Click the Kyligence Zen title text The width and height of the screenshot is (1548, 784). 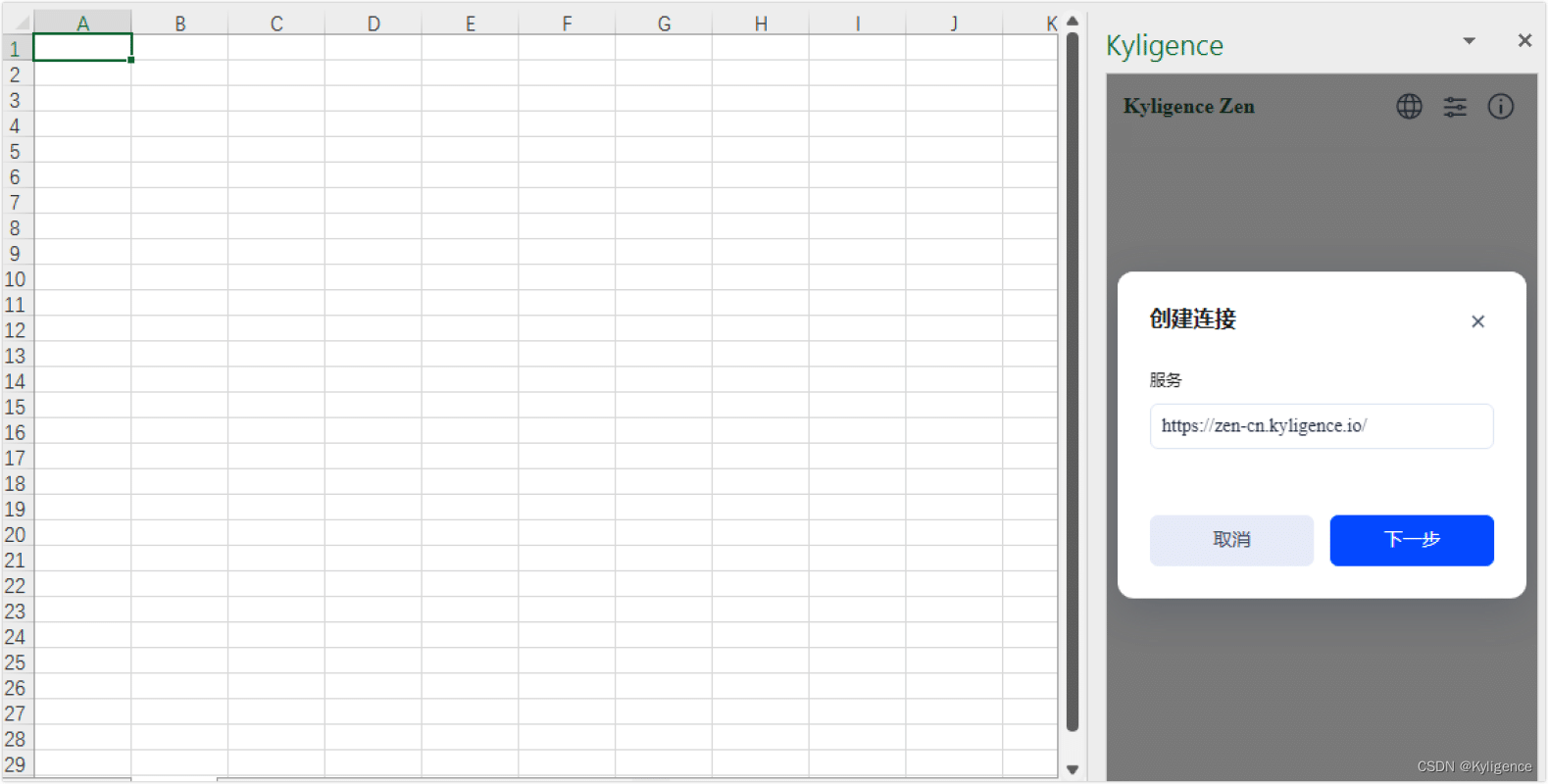pos(1188,107)
